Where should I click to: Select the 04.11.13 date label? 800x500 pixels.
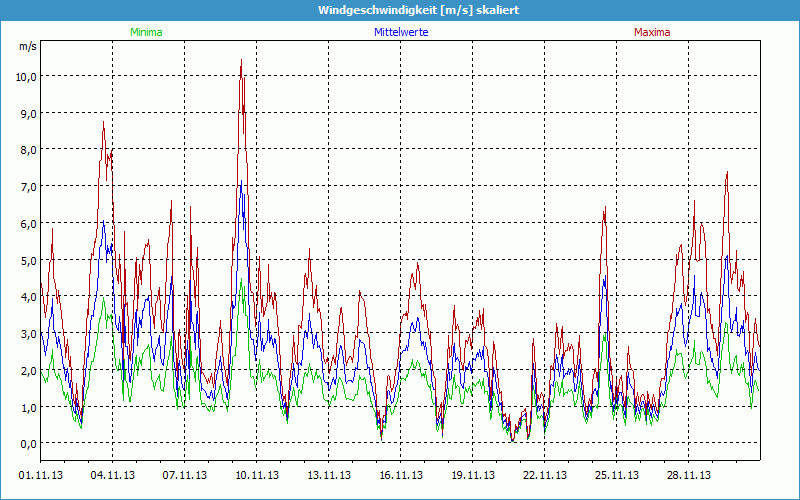point(113,476)
